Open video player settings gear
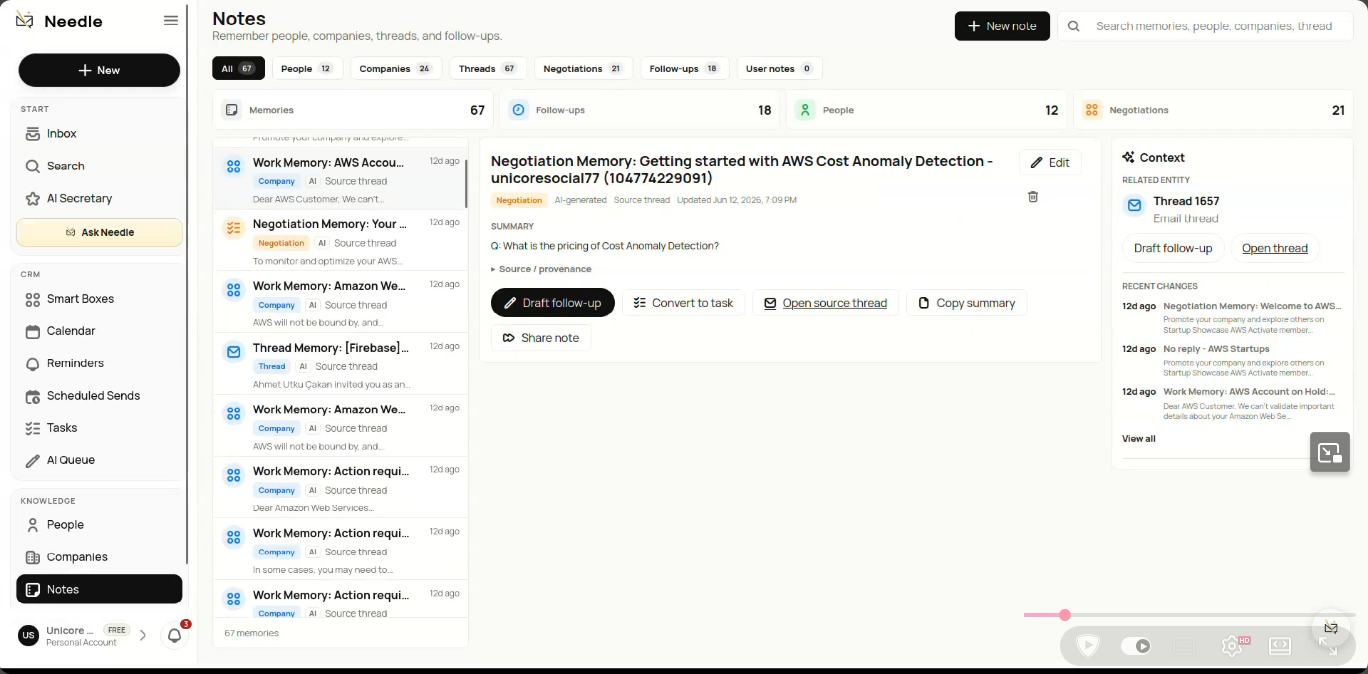 point(1232,646)
